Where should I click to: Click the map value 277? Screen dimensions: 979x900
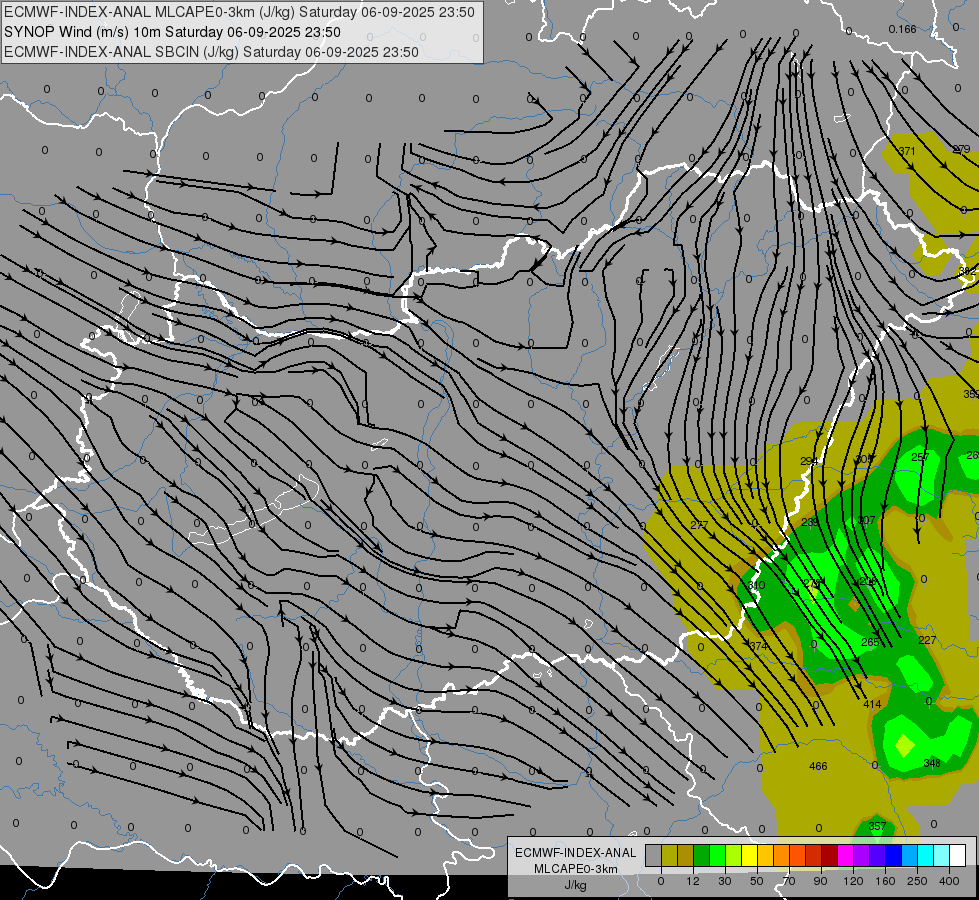(x=699, y=525)
